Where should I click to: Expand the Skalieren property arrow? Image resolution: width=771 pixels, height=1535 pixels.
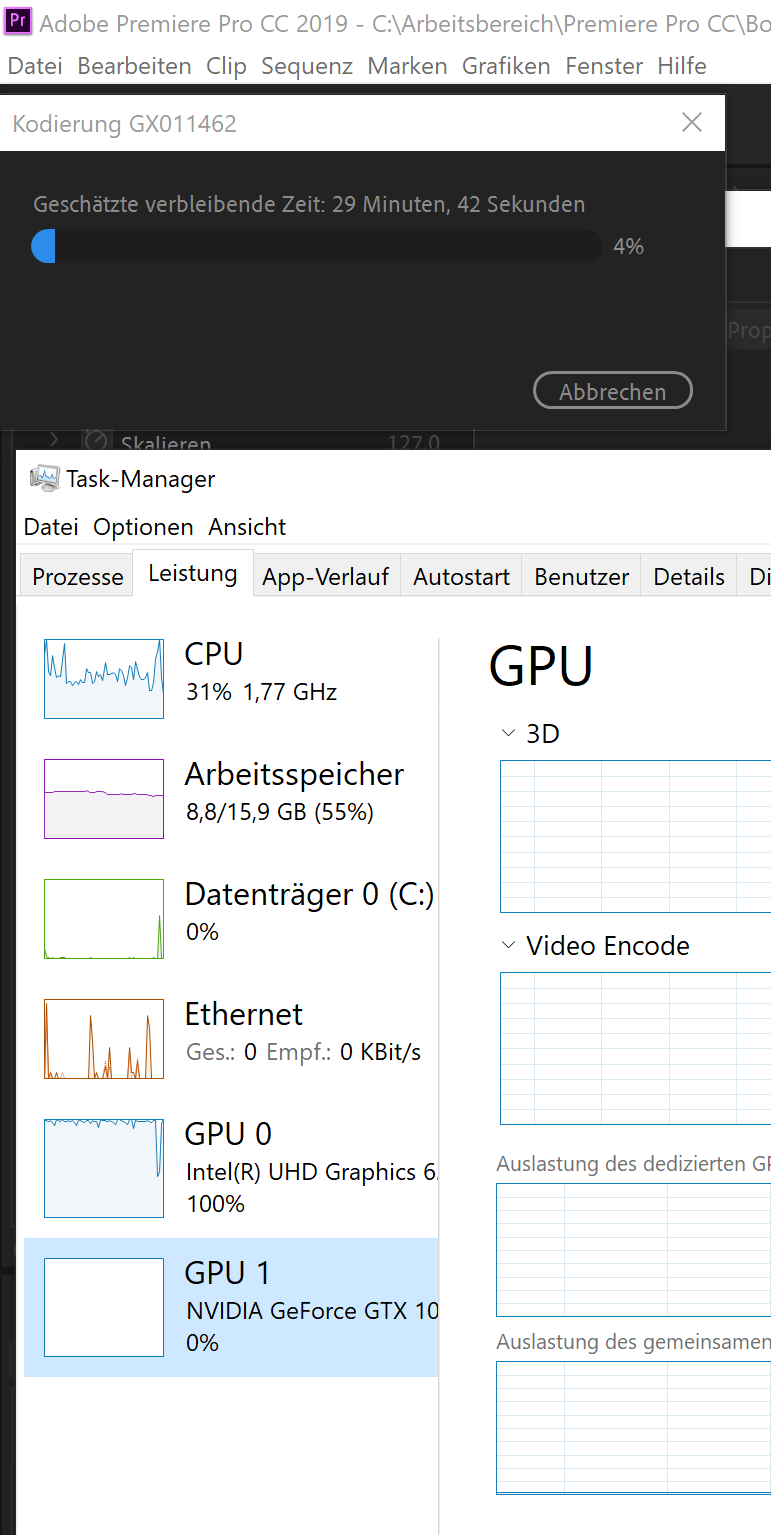(54, 439)
